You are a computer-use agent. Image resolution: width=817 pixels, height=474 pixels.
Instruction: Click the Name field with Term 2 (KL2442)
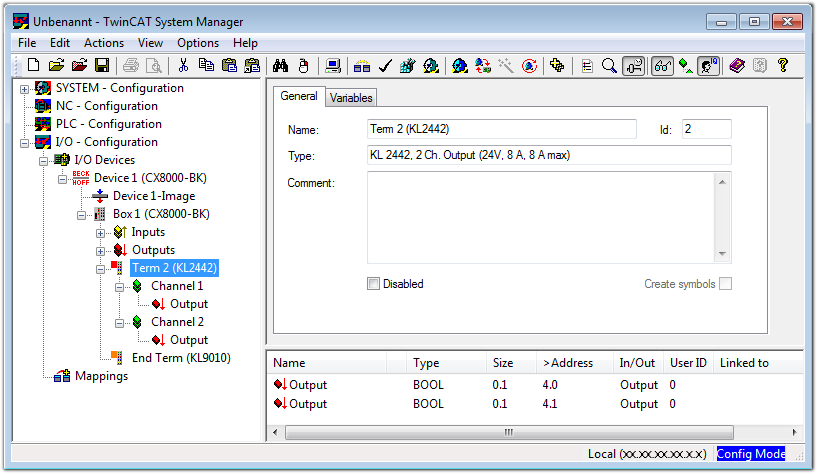pyautogui.click(x=502, y=129)
